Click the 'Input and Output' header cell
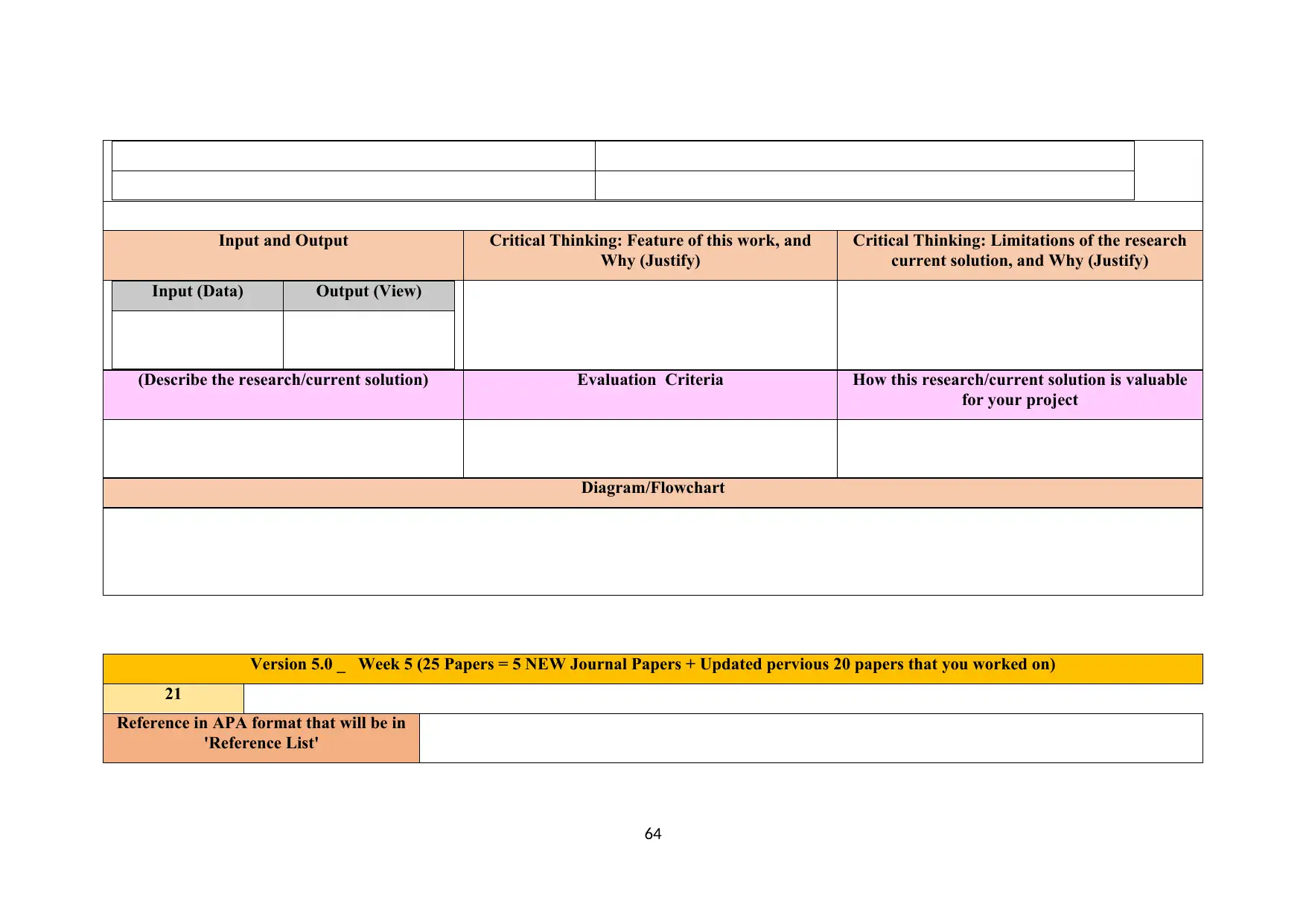The width and height of the screenshot is (1306, 924). pyautogui.click(x=283, y=255)
